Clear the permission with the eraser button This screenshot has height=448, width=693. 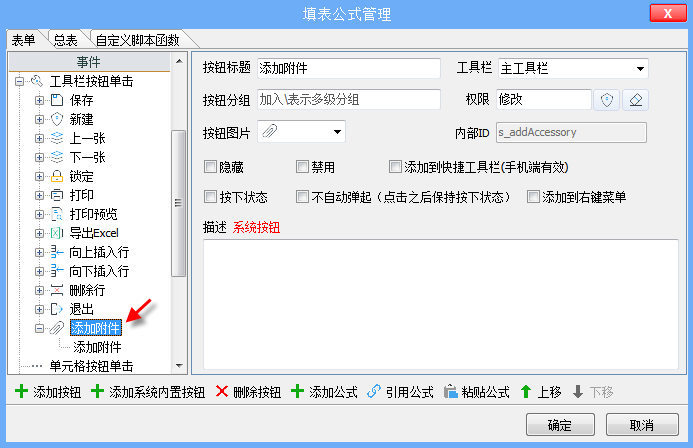636,100
